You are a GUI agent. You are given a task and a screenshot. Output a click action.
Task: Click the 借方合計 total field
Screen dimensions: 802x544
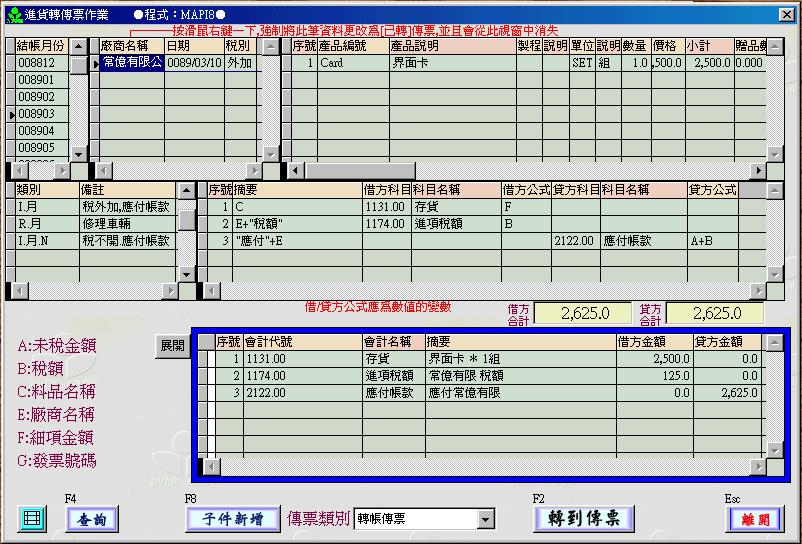pyautogui.click(x=595, y=313)
